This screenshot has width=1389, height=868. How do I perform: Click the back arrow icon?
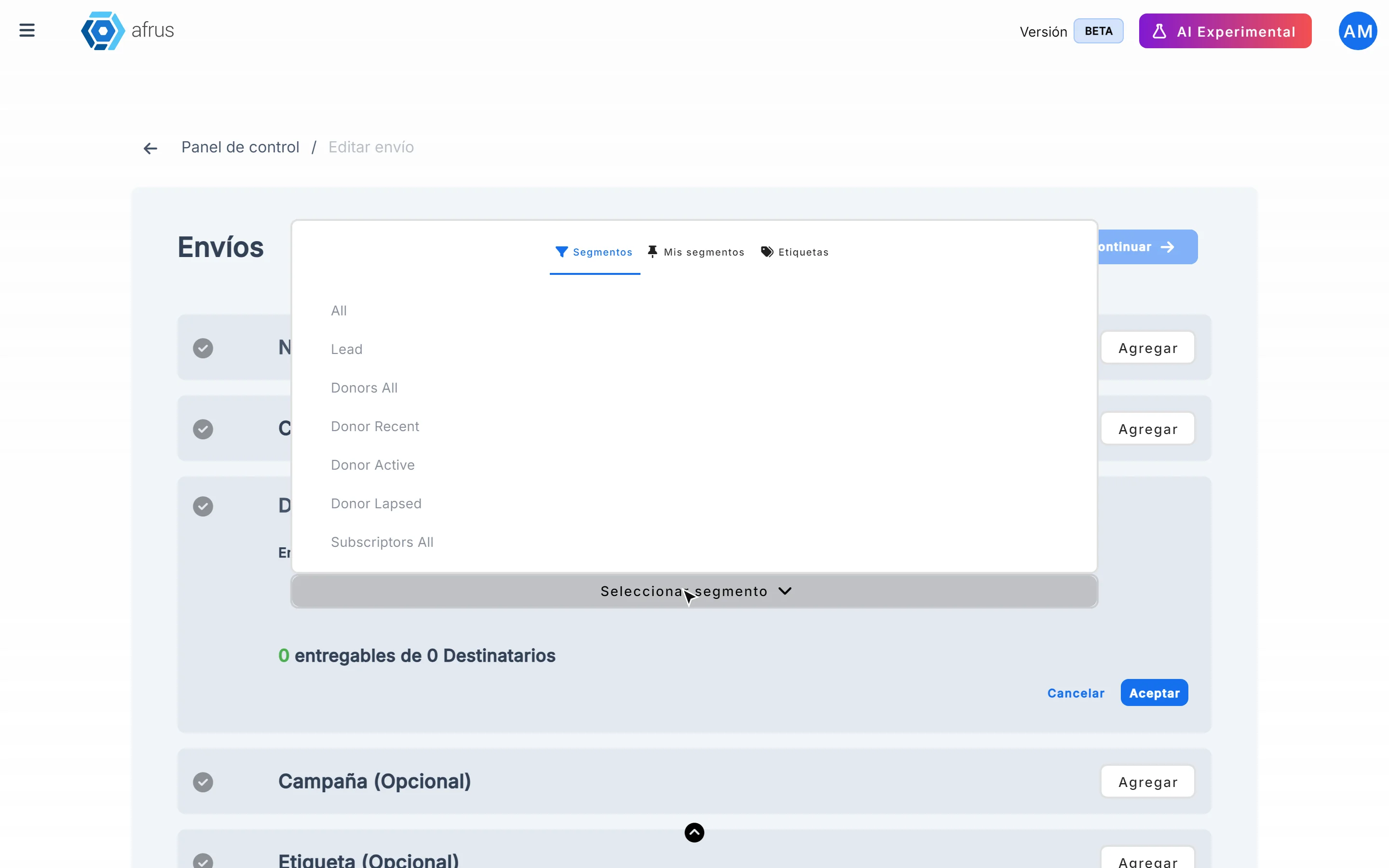click(x=150, y=149)
